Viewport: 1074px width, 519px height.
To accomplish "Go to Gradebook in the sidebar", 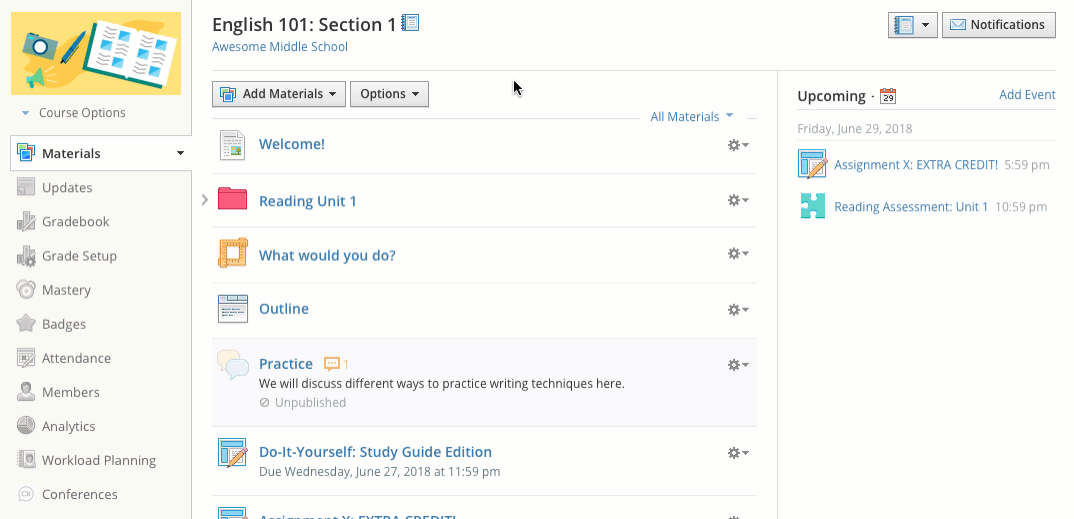I will 75,222.
